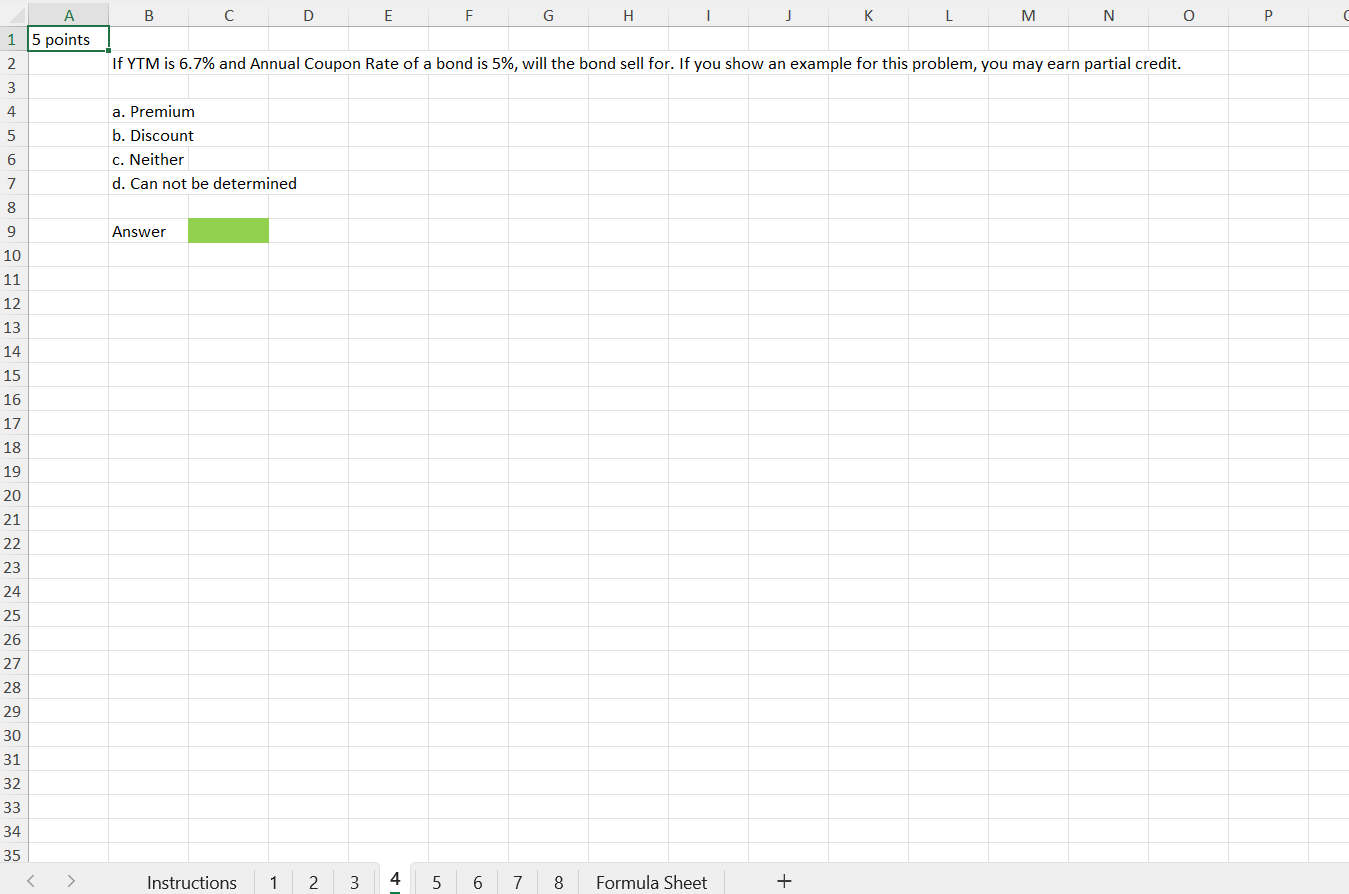Click the Select All corner triangle
1349x894 pixels.
(14, 15)
